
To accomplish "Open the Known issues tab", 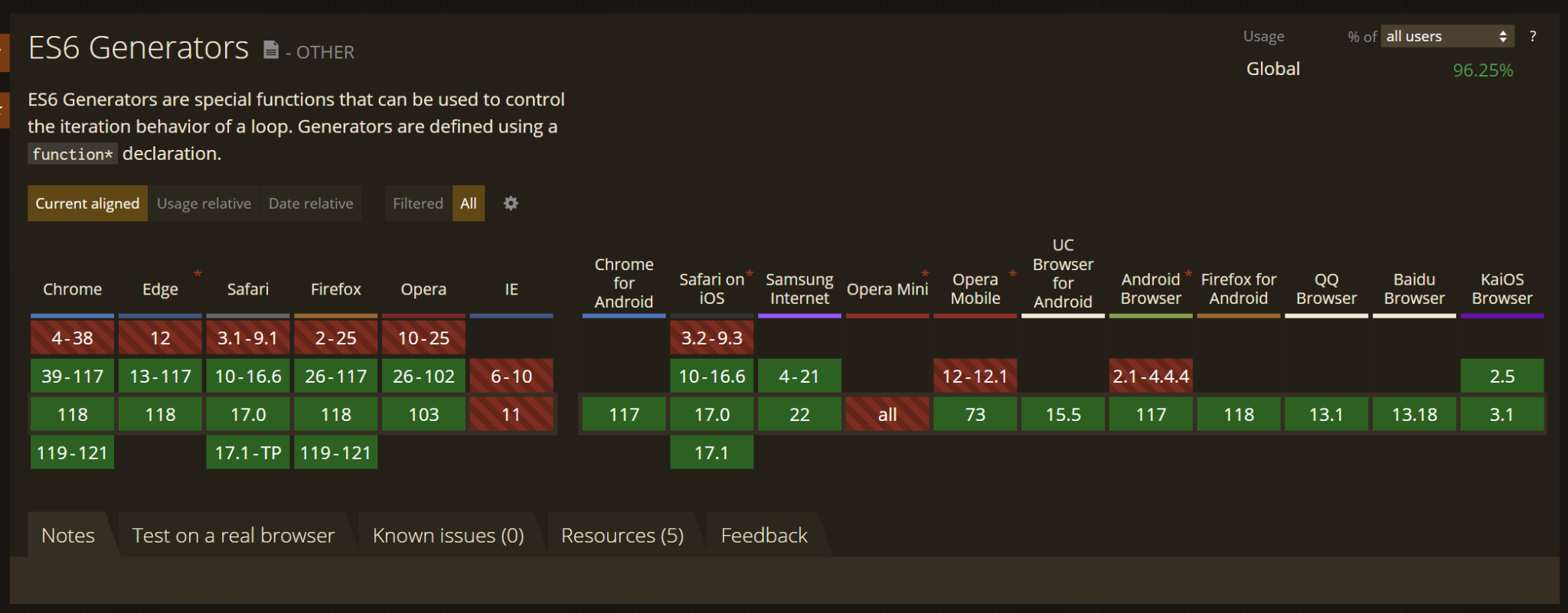I will pos(448,535).
